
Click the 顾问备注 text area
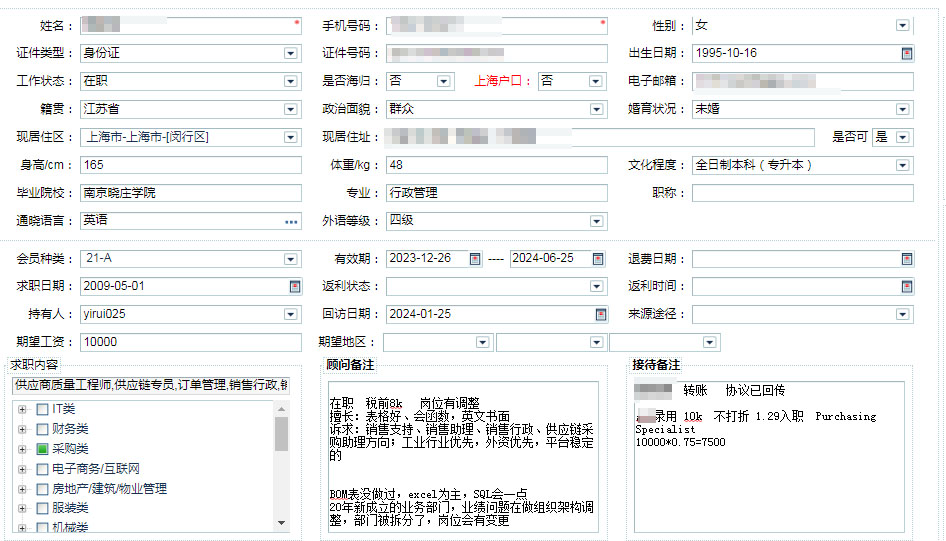click(463, 457)
